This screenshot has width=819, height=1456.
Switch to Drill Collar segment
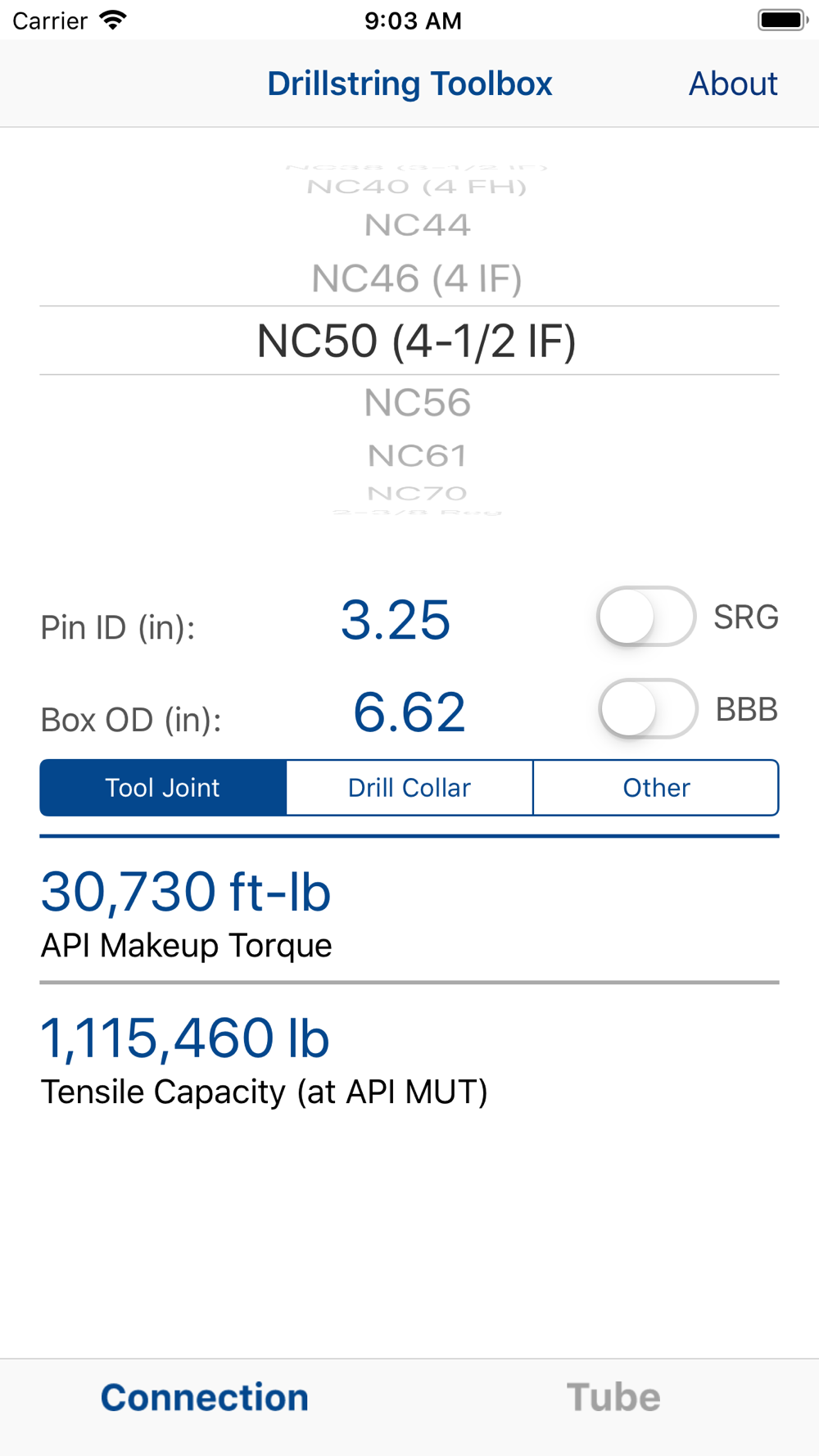[x=409, y=788]
